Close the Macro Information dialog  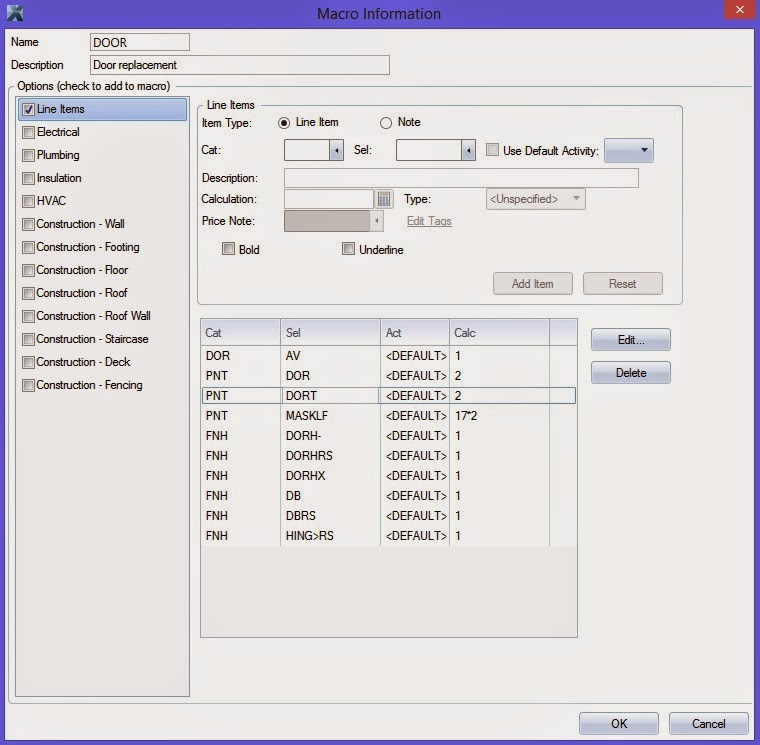coord(739,10)
